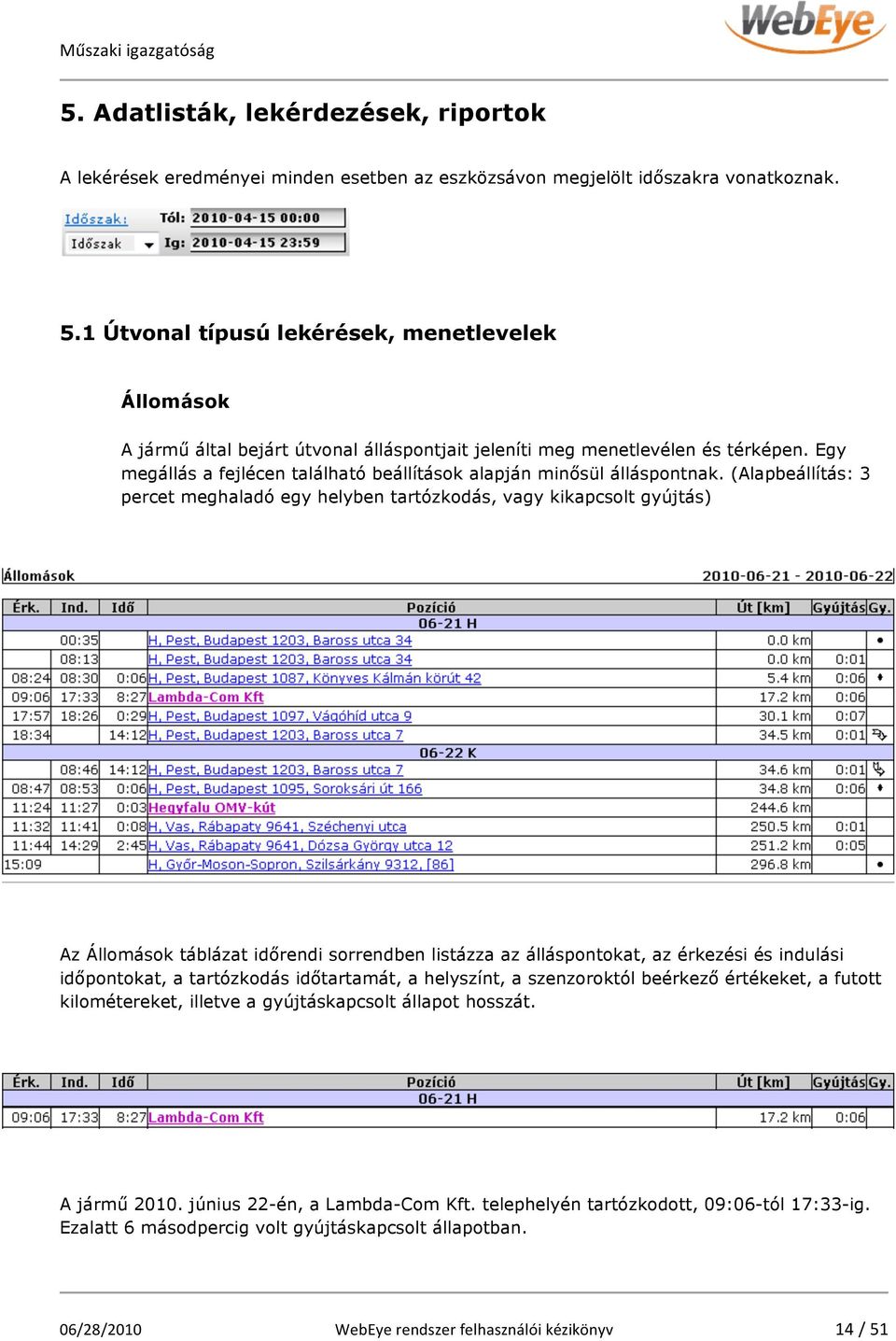The image size is (896, 1341).
Task: Click the Idő column header in the large table
Action: (123, 607)
